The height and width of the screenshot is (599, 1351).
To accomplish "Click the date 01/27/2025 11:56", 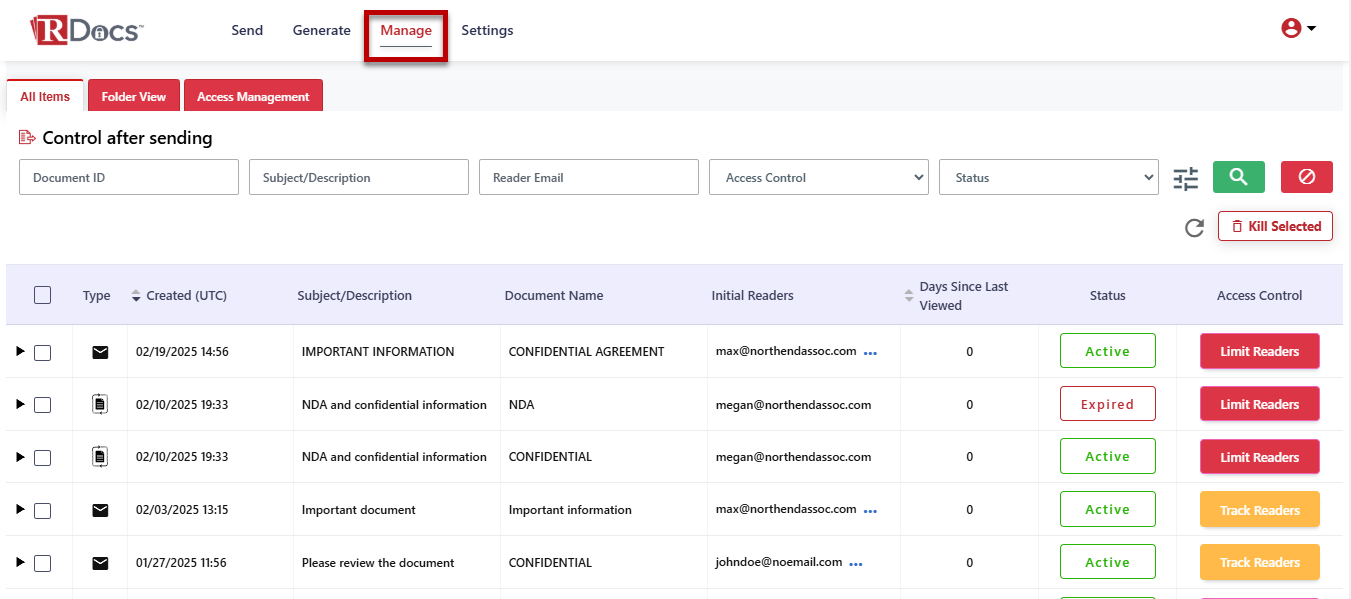I will point(181,563).
